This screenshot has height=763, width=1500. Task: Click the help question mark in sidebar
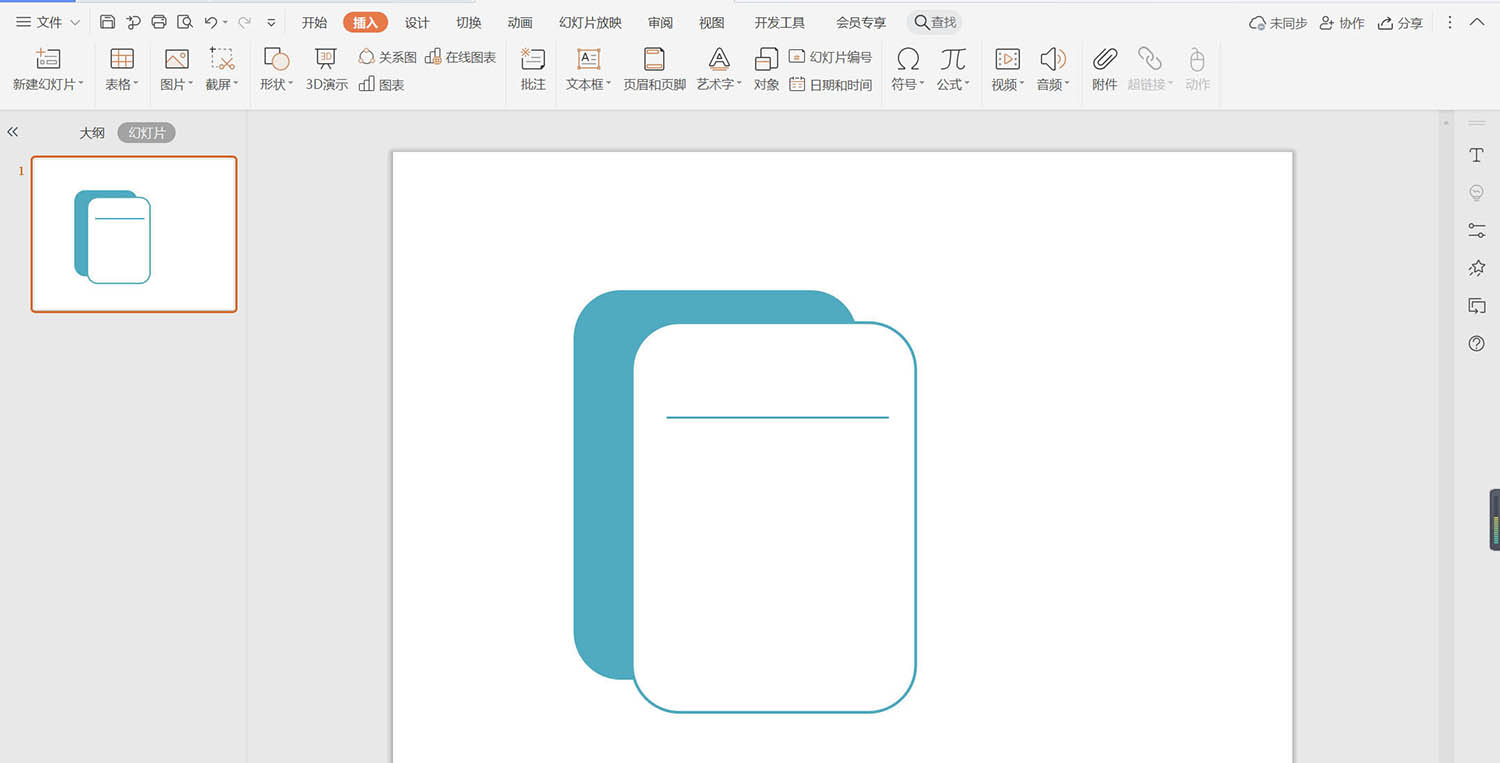point(1476,344)
